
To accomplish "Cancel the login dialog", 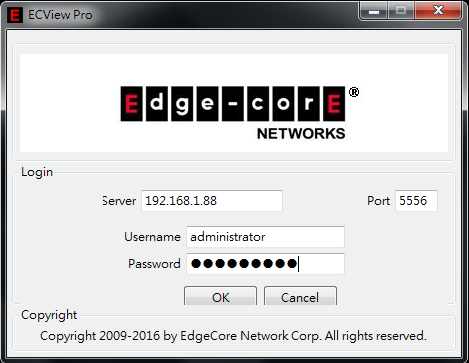I will 300,296.
